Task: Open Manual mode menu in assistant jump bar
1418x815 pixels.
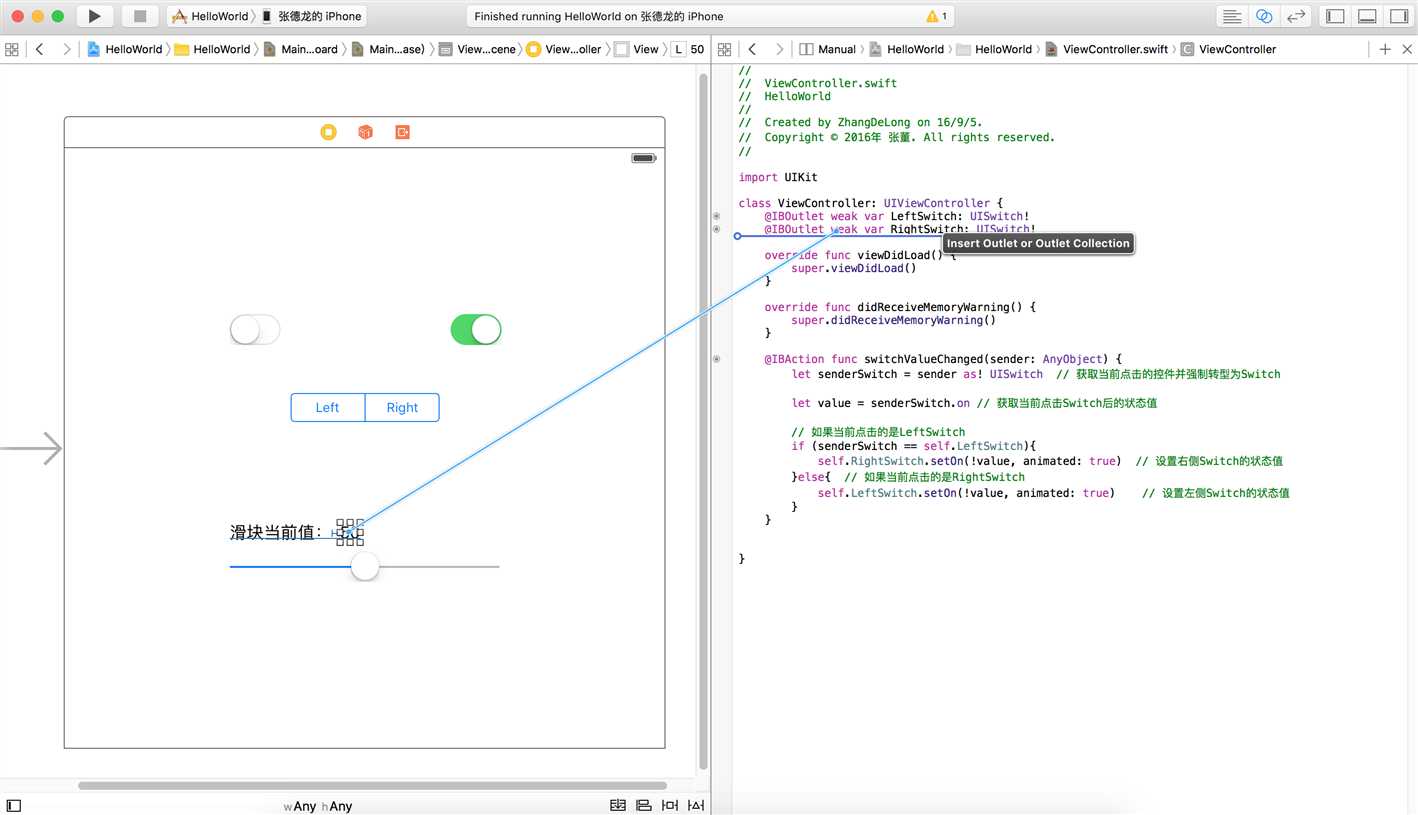Action: tap(828, 49)
